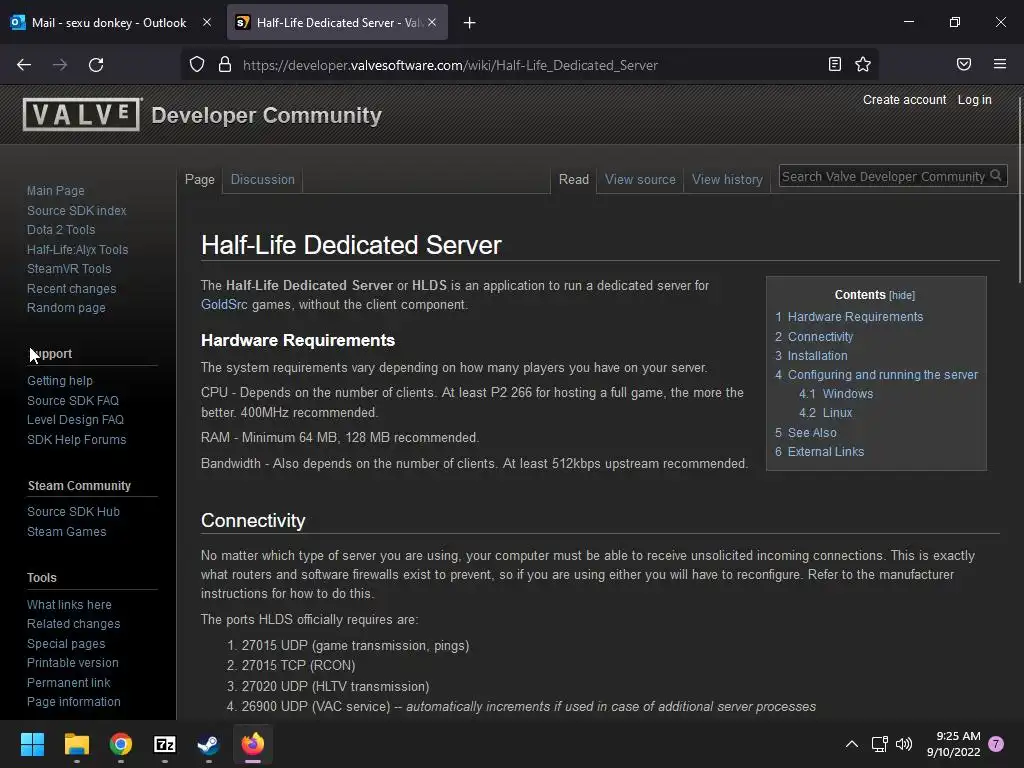Launch Google Chrome from the taskbar
The width and height of the screenshot is (1024, 768).
[121, 744]
